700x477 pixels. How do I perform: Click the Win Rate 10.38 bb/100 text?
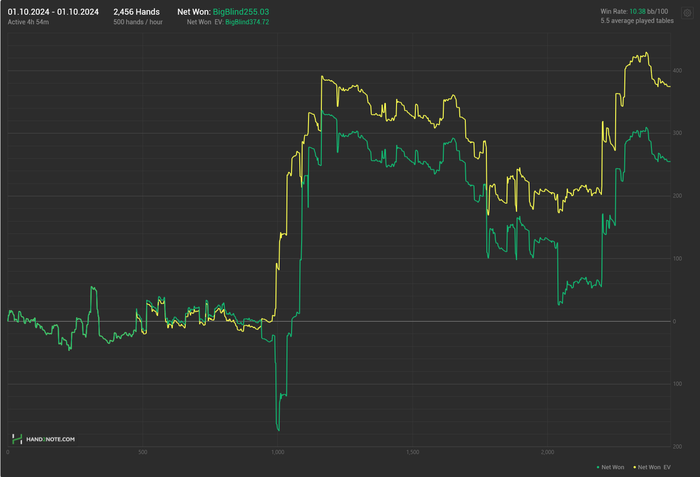pos(634,12)
